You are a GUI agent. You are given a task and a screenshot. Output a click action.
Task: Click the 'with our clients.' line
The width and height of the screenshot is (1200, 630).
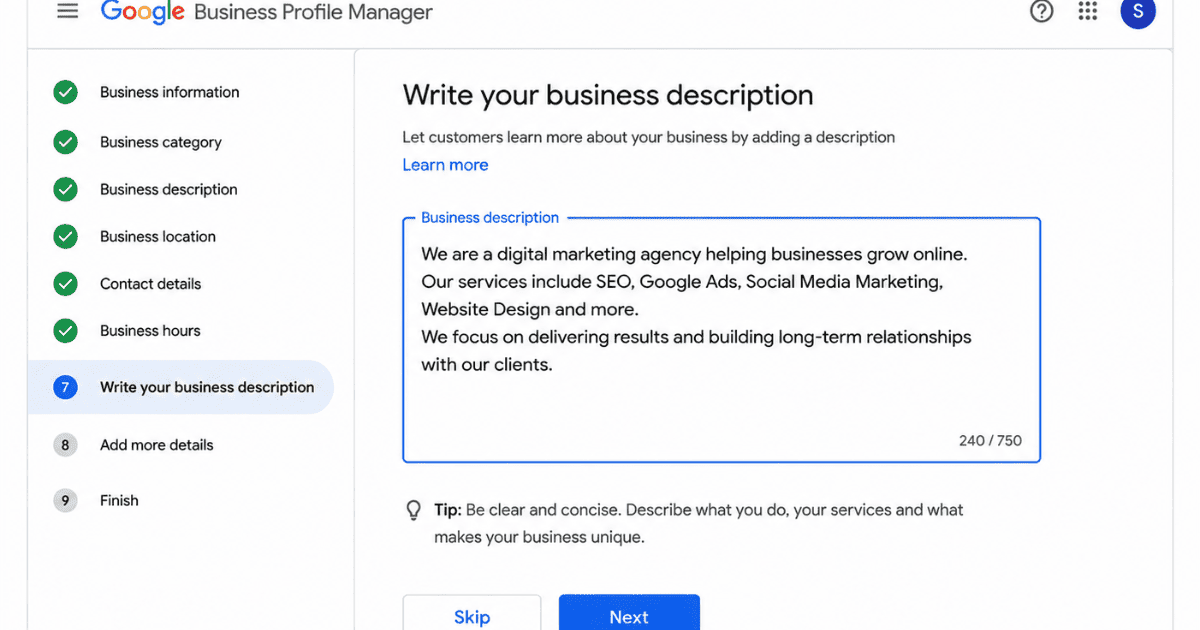click(487, 365)
